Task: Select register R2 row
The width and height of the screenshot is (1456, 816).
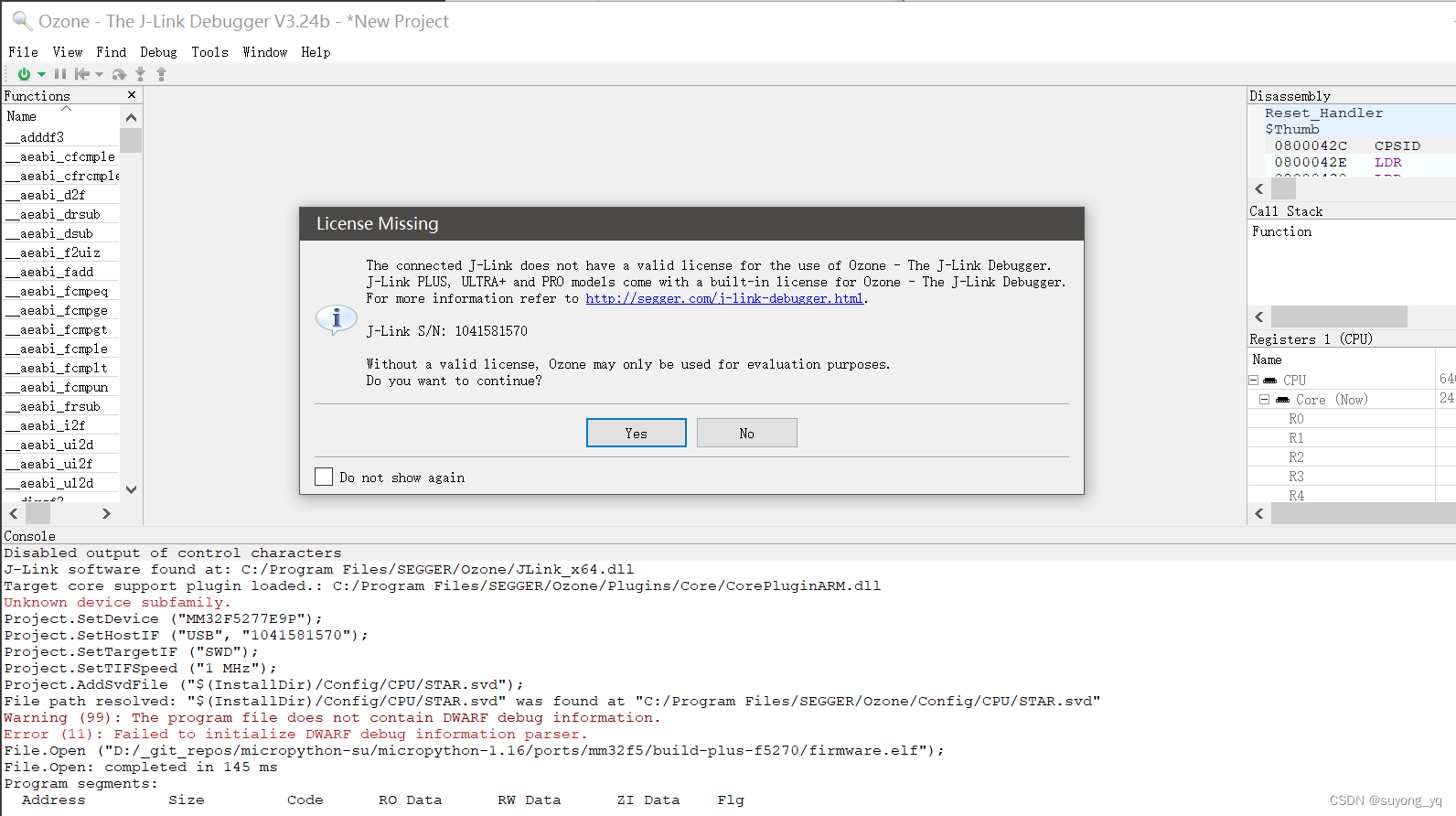Action: pos(1352,457)
